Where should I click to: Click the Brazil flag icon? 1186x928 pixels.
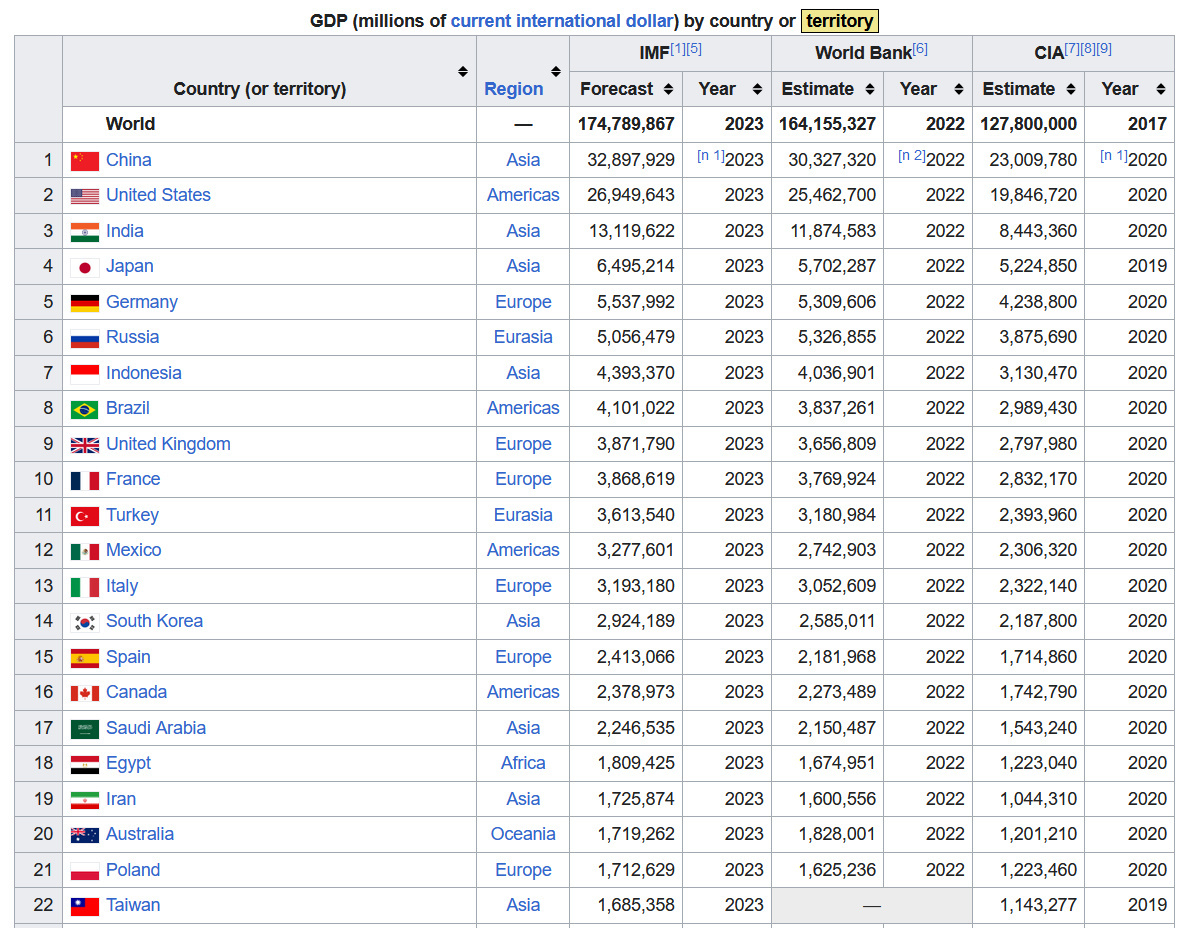coord(85,409)
